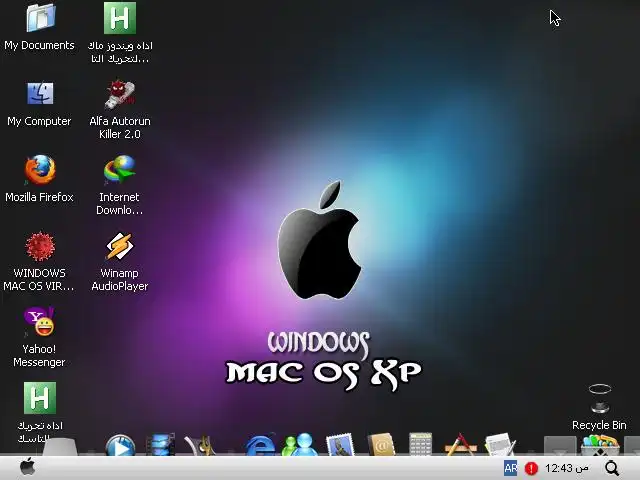Open the Alfa Autorun Killer 2.0 icon
This screenshot has width=640, height=480.
coord(120,94)
